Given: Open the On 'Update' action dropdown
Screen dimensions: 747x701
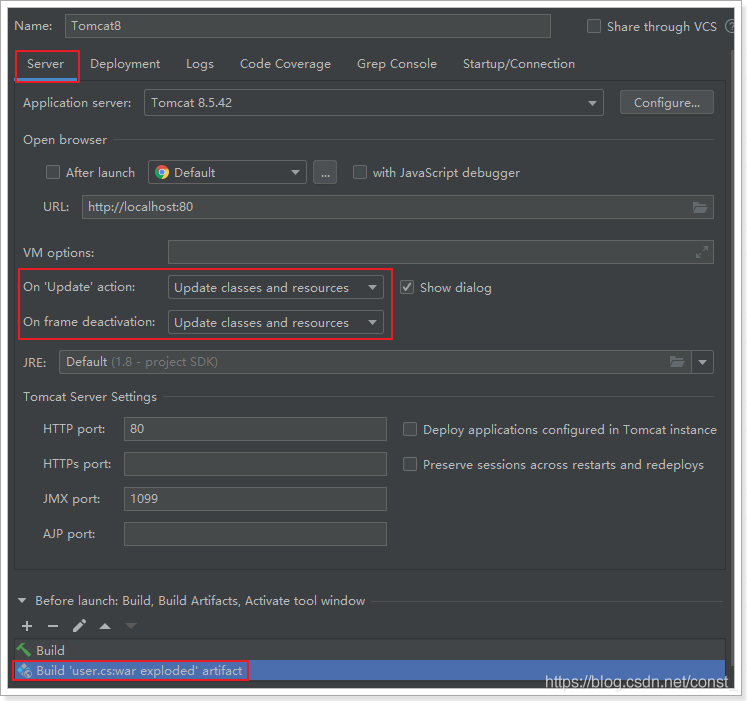Looking at the screenshot, I should [x=276, y=287].
